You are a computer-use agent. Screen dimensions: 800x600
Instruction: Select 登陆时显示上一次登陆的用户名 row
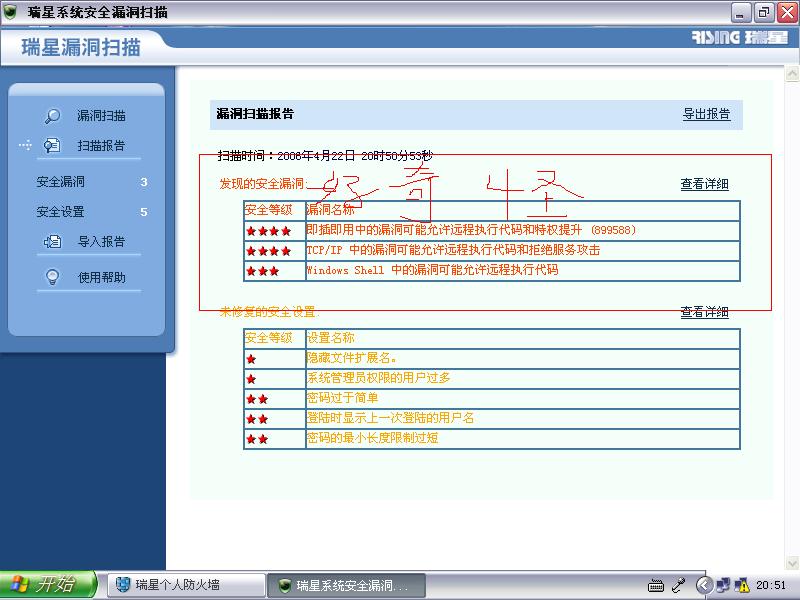(492, 418)
